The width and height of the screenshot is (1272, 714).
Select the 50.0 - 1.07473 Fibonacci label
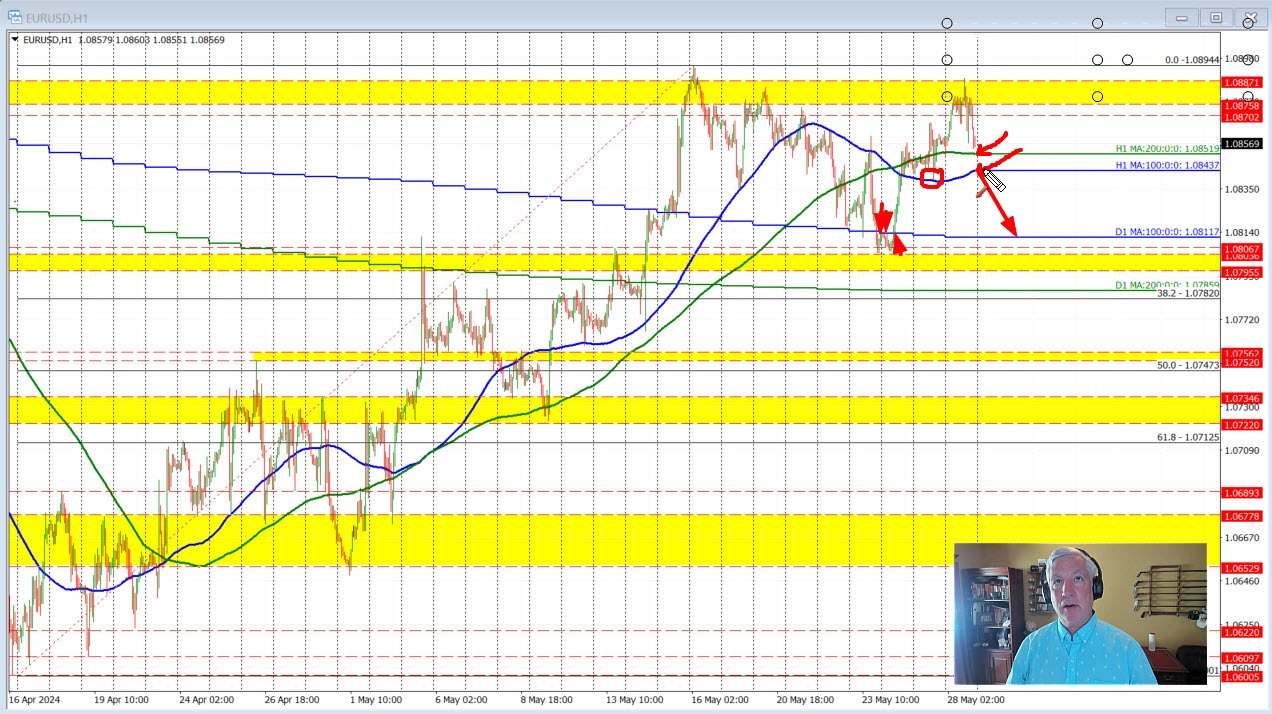tap(1188, 365)
